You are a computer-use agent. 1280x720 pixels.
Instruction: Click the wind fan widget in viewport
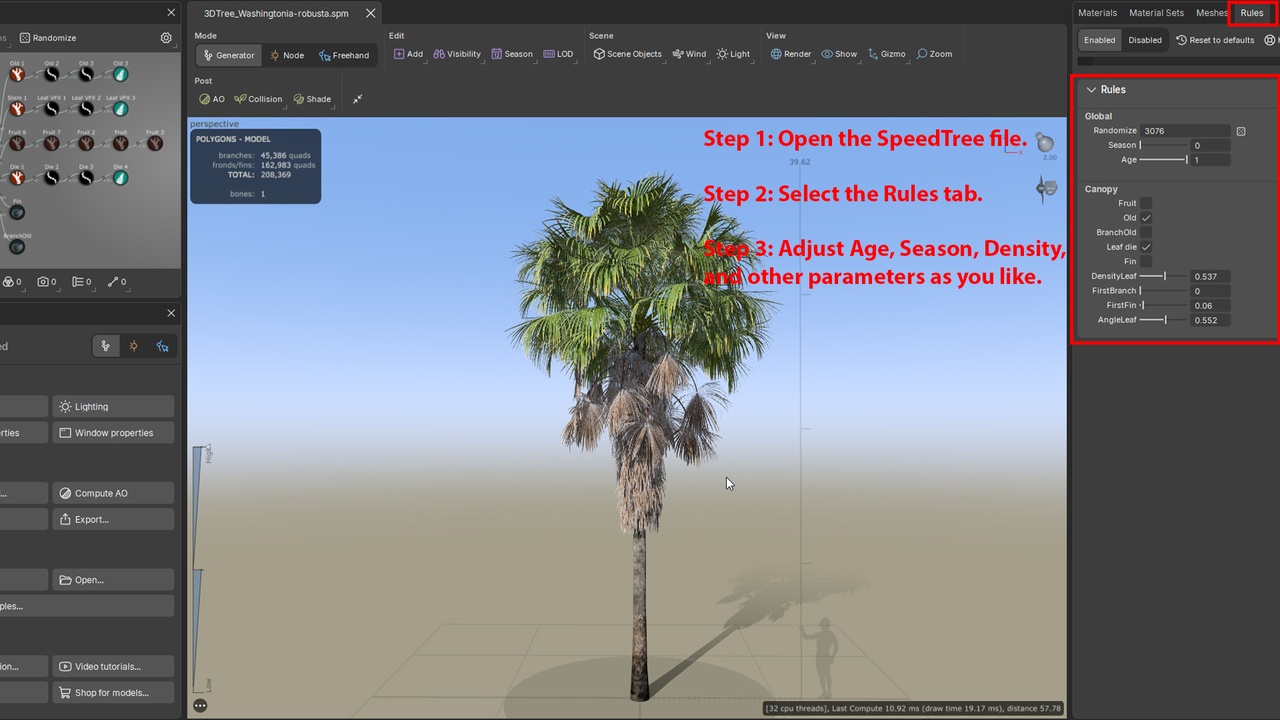tap(1046, 188)
